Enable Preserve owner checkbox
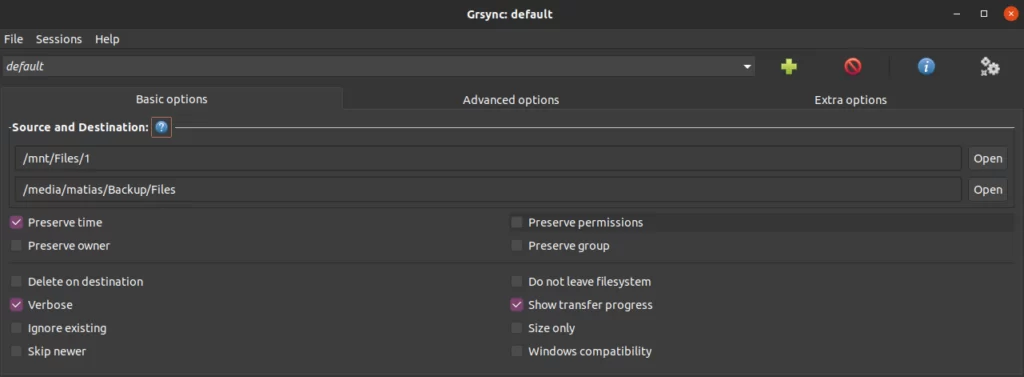Screen dimensions: 1024x377 click(16, 246)
